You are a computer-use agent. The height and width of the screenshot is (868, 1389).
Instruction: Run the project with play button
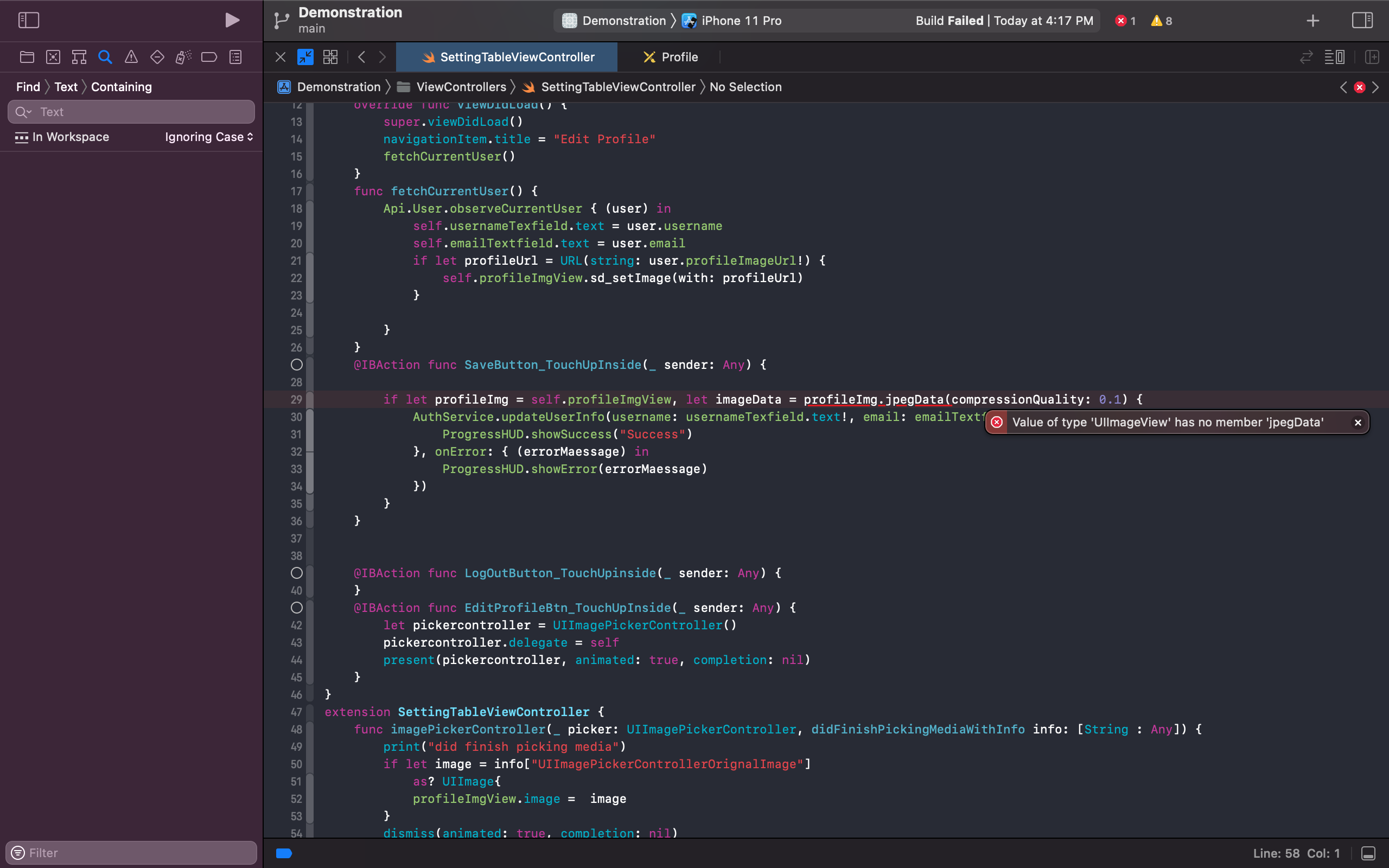coord(232,21)
